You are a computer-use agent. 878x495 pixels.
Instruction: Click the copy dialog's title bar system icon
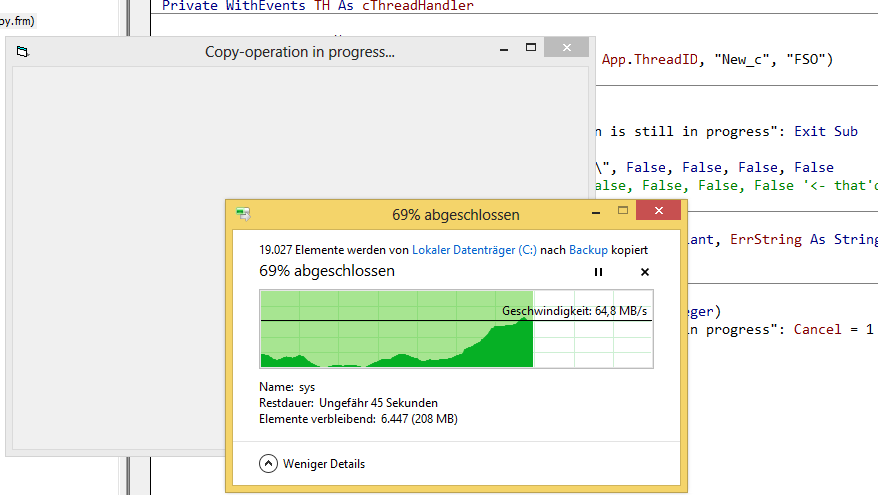243,213
